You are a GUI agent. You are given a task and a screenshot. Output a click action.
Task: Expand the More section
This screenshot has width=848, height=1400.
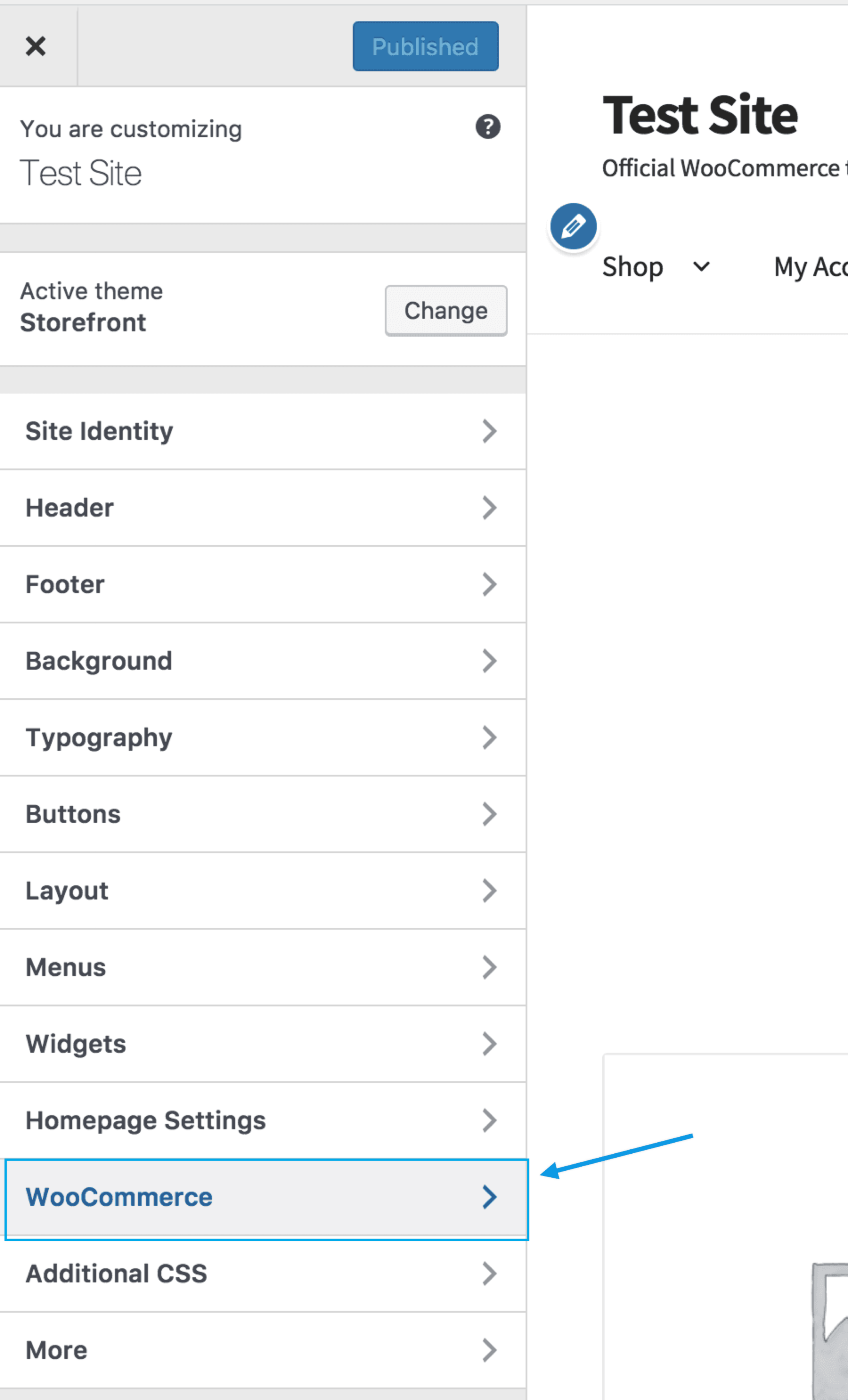pyautogui.click(x=262, y=1350)
